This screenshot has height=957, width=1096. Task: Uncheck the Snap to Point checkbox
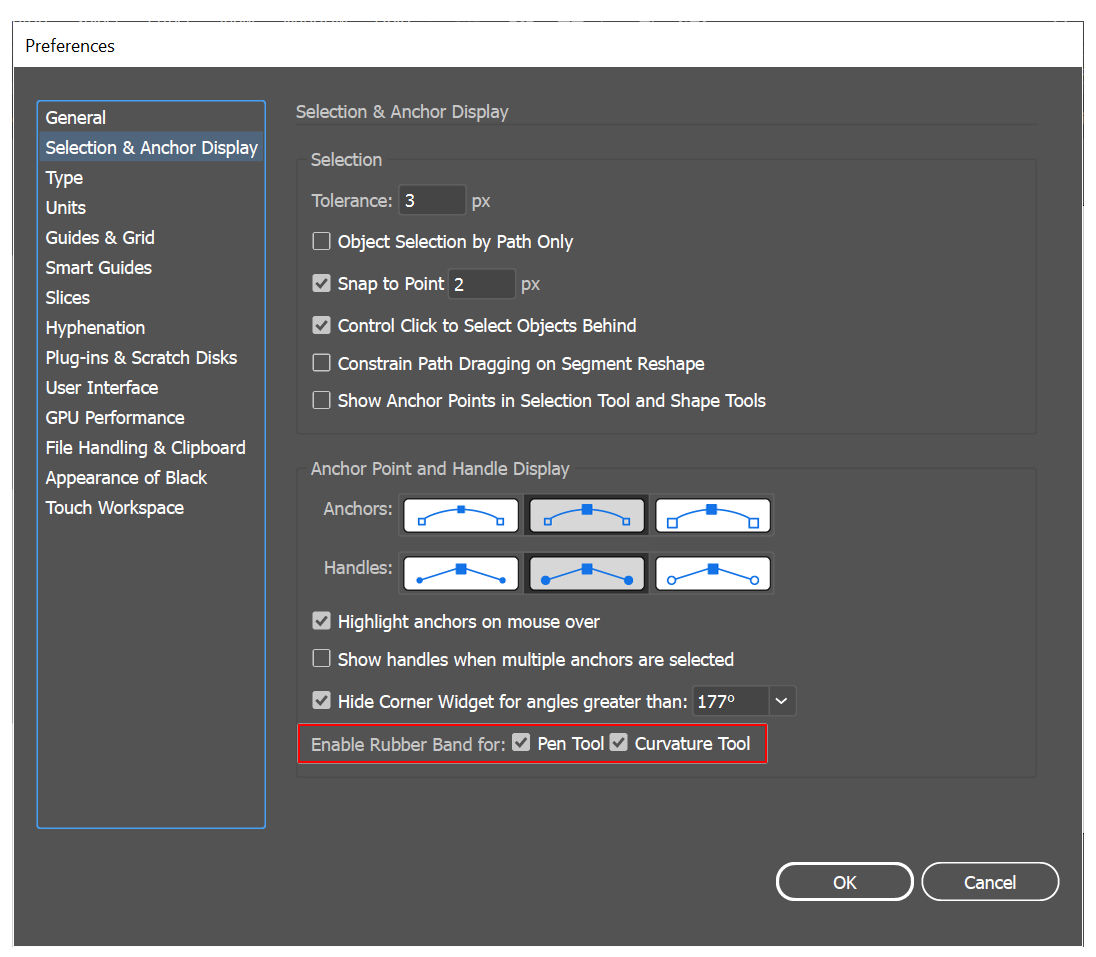[x=321, y=283]
